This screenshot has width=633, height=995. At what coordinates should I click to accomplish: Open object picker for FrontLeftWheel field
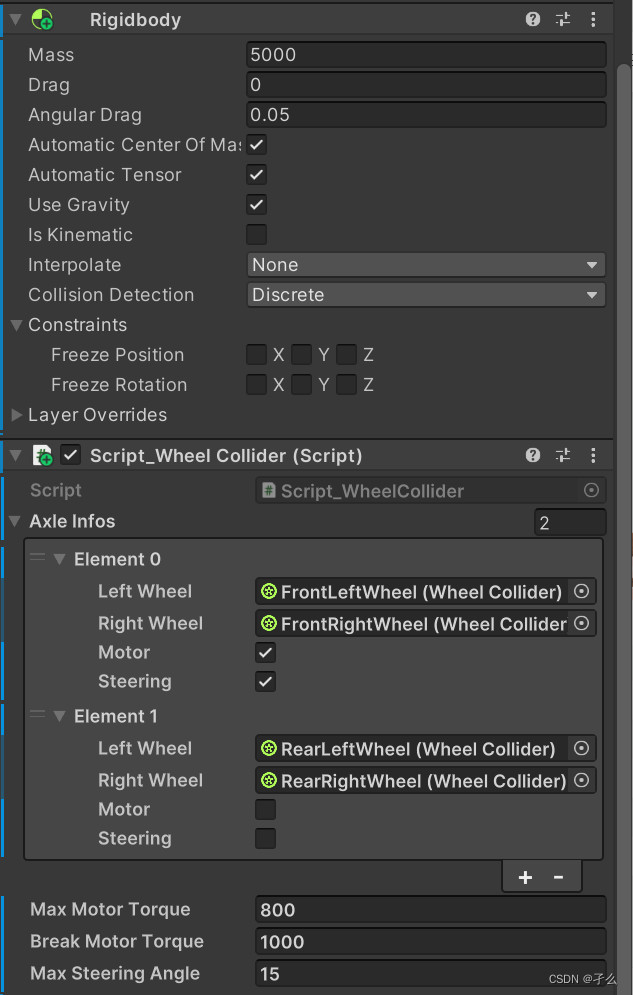tap(582, 592)
